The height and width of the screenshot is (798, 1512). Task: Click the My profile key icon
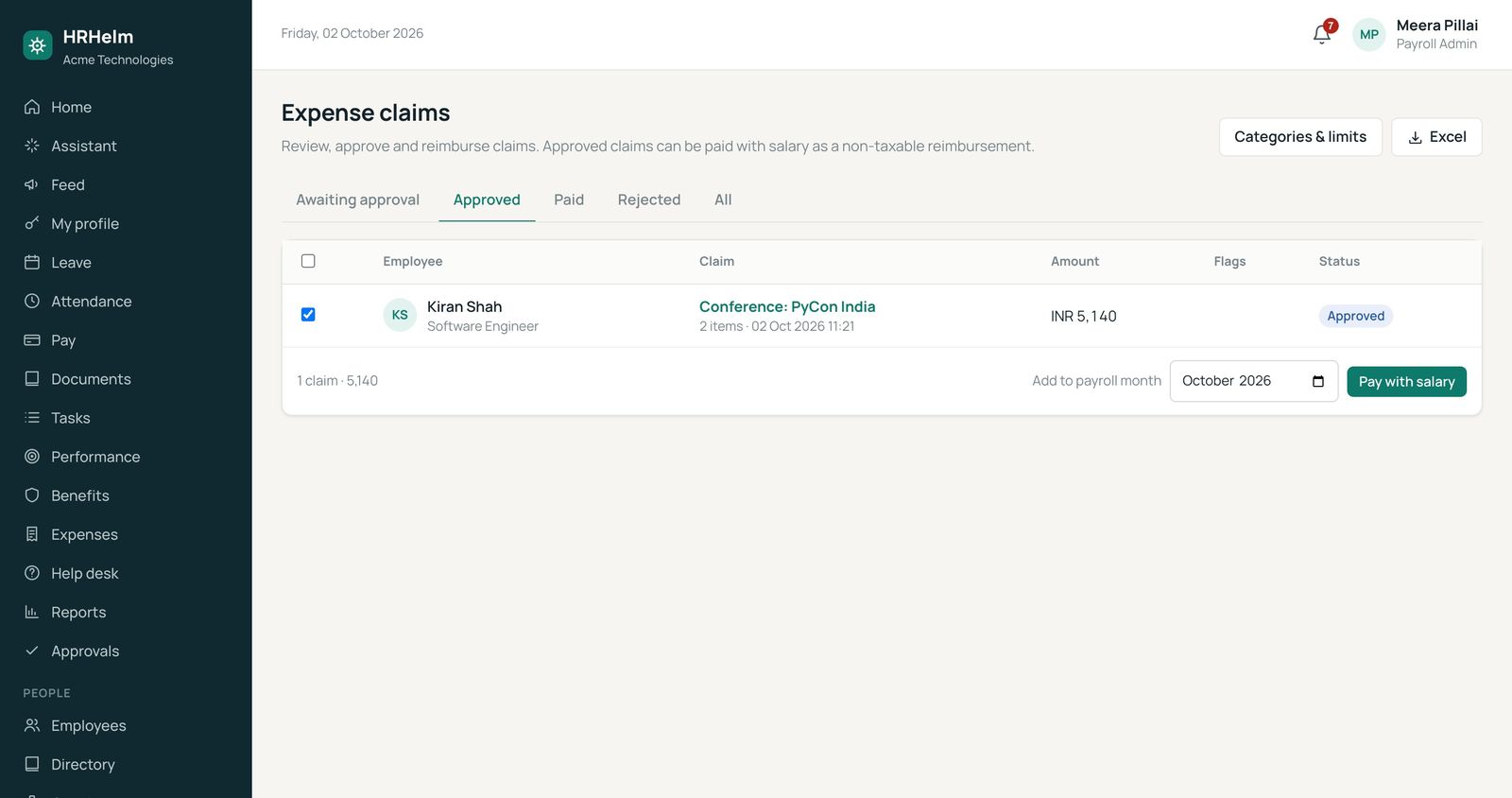pyautogui.click(x=32, y=223)
